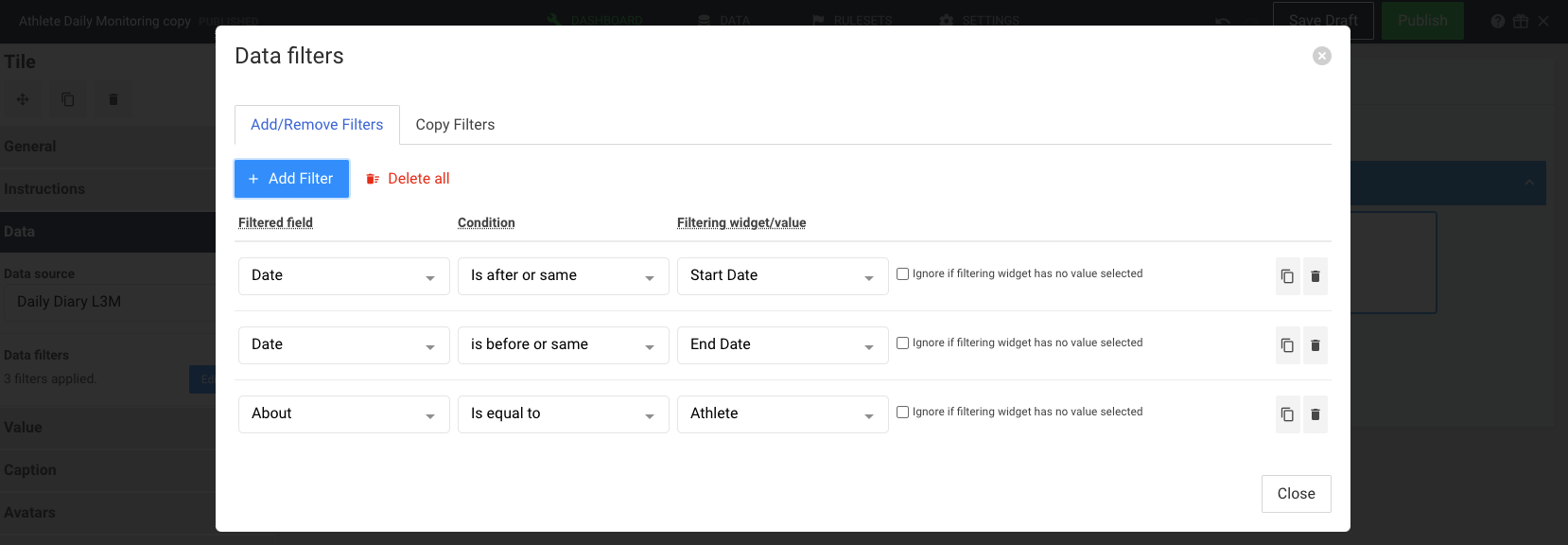
Task: Click the Publish button
Action: click(1422, 21)
